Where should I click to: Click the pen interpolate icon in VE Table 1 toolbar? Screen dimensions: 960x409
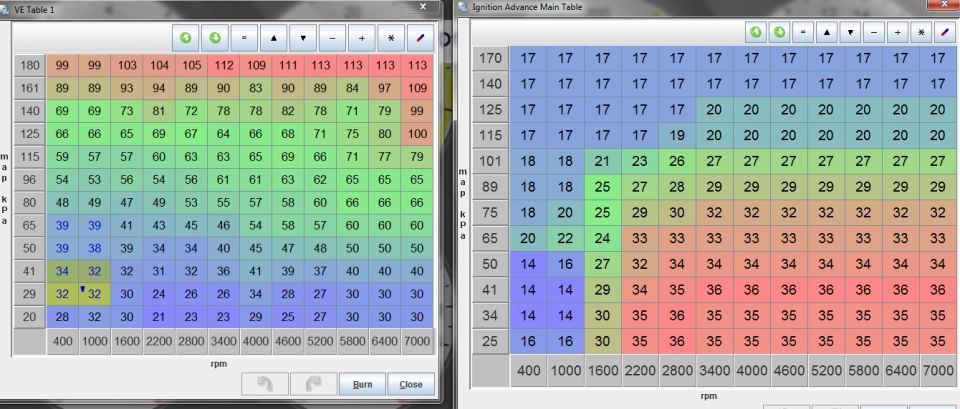420,38
